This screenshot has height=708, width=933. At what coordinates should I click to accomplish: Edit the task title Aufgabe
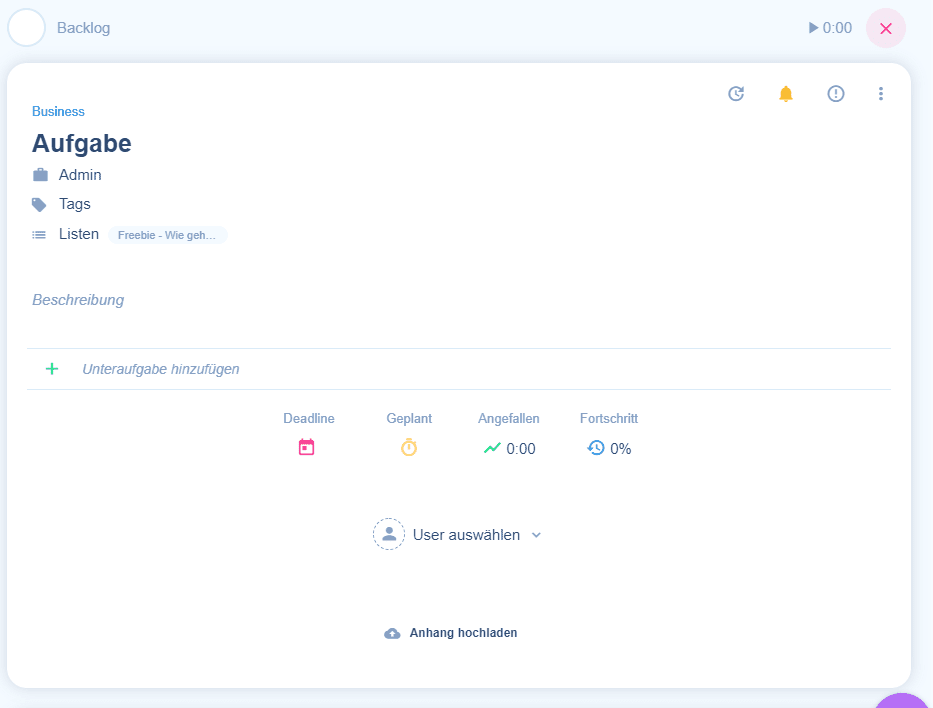pyautogui.click(x=82, y=143)
